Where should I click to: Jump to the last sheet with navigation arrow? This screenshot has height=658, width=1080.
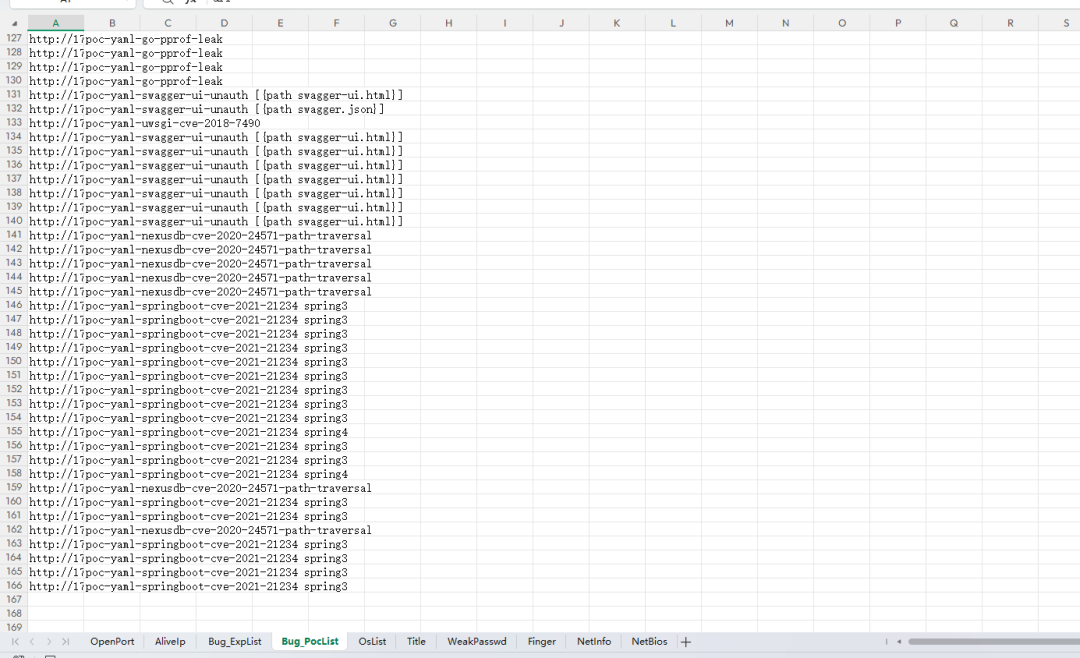65,641
